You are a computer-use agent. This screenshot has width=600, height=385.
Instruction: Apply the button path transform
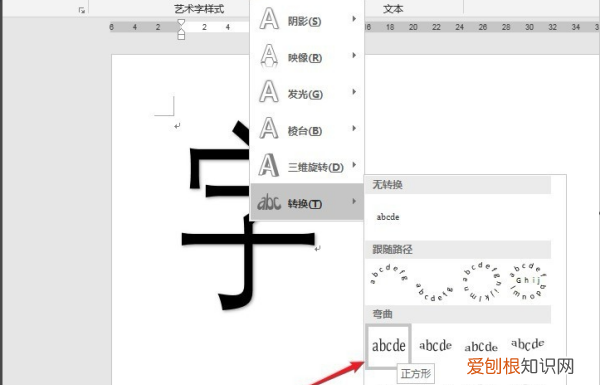click(x=528, y=281)
